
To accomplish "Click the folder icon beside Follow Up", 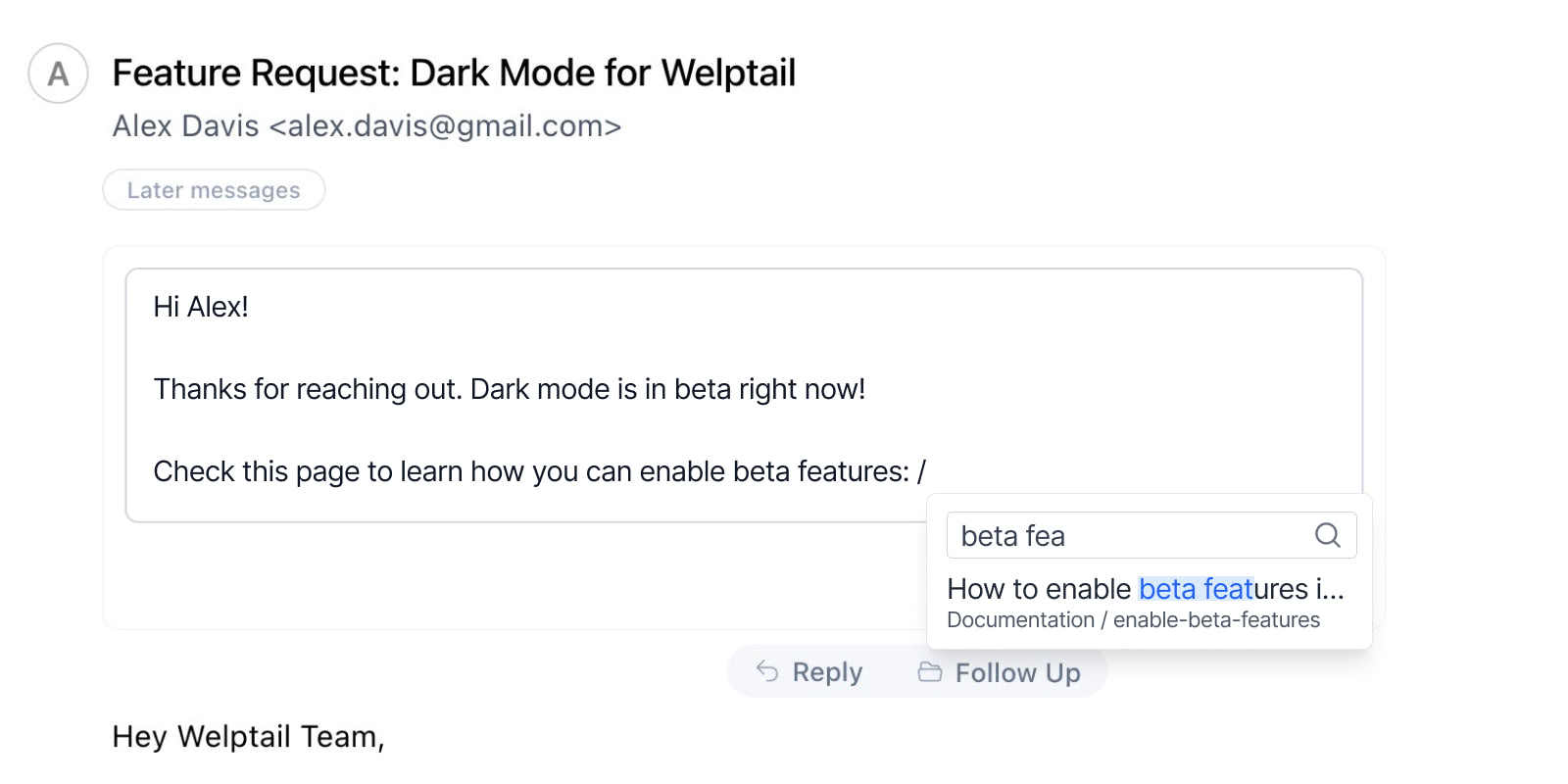I will (929, 672).
